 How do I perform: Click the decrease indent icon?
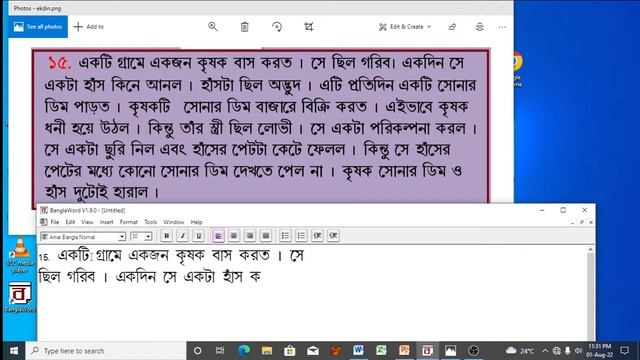(317, 236)
